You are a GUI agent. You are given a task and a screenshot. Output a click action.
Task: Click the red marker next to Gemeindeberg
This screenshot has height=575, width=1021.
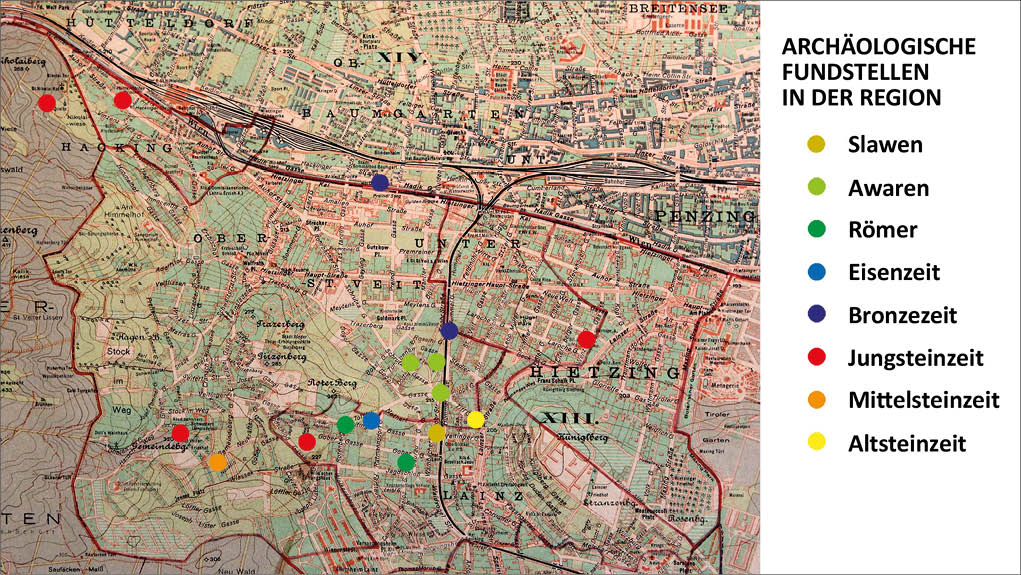[180, 433]
